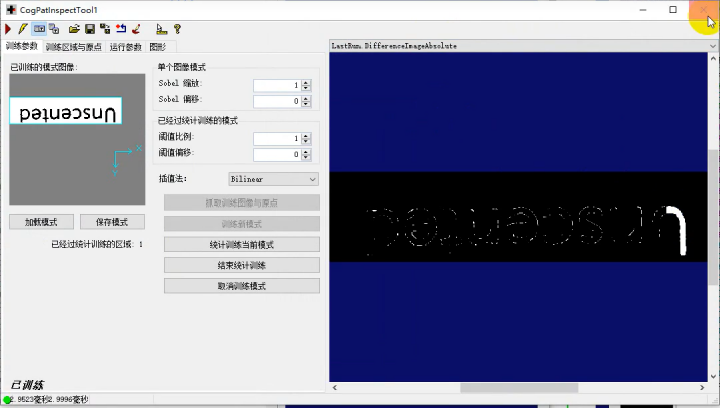Click the 加载模式 button
720x408 pixels.
click(41, 222)
